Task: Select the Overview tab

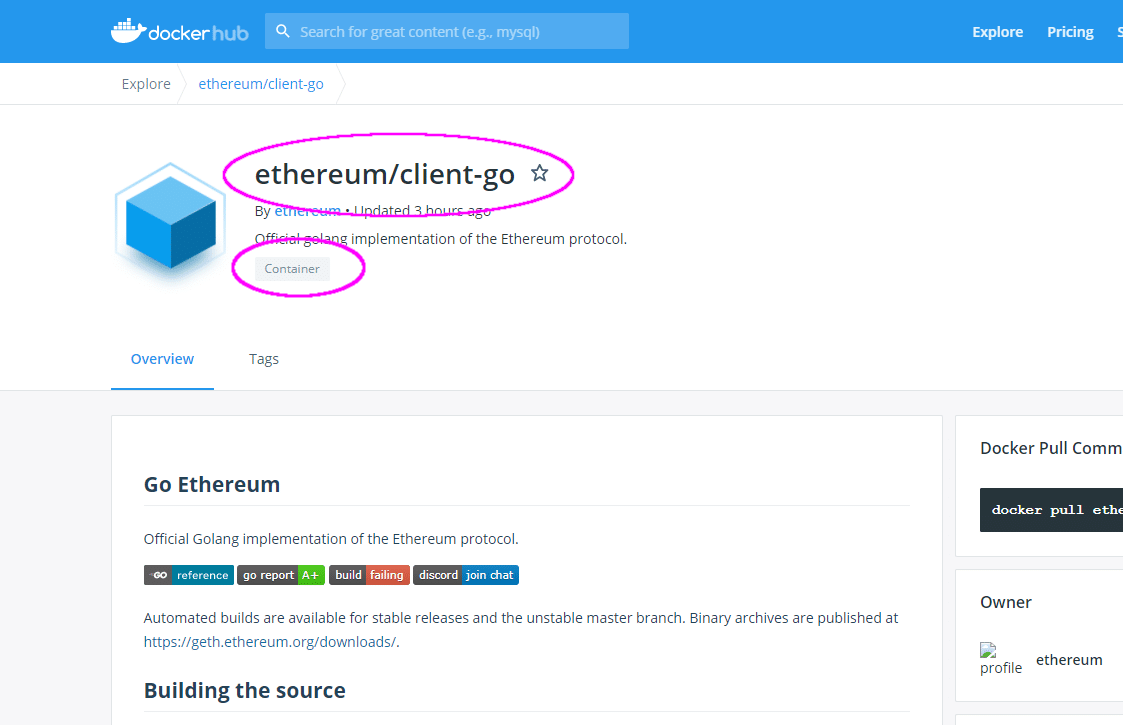Action: pyautogui.click(x=162, y=358)
